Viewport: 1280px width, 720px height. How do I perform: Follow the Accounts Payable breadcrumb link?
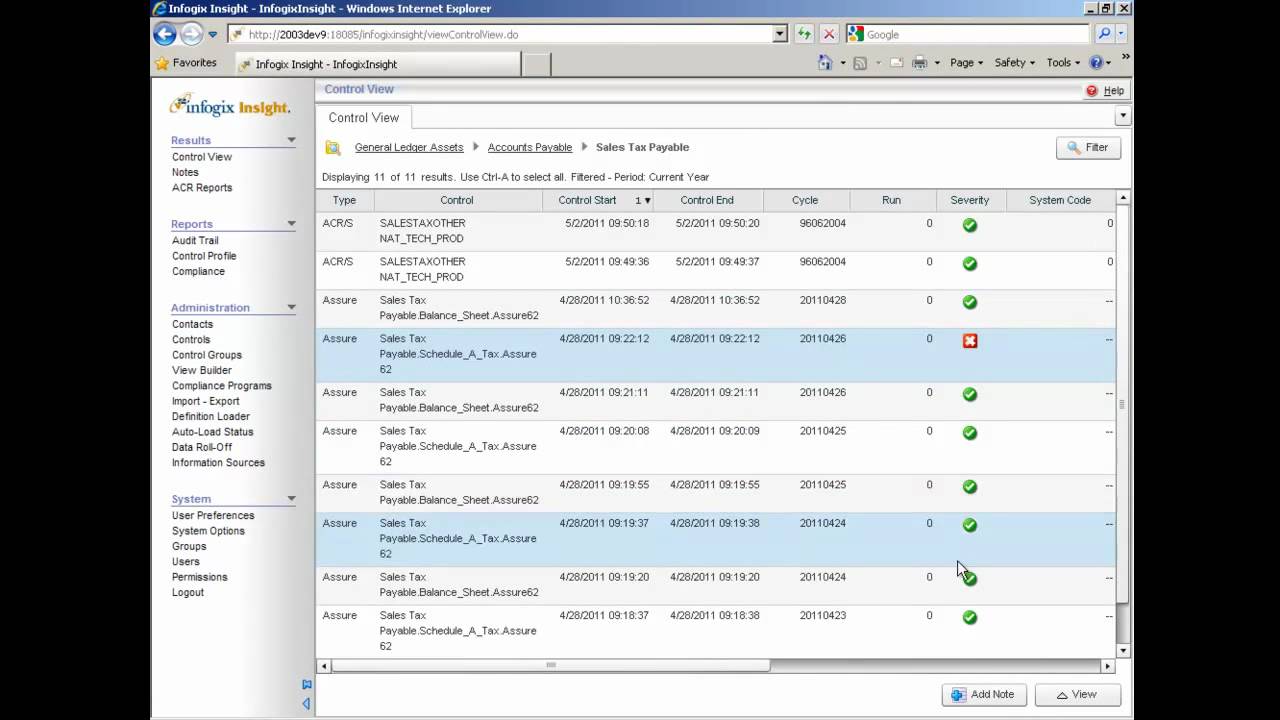[x=530, y=148]
